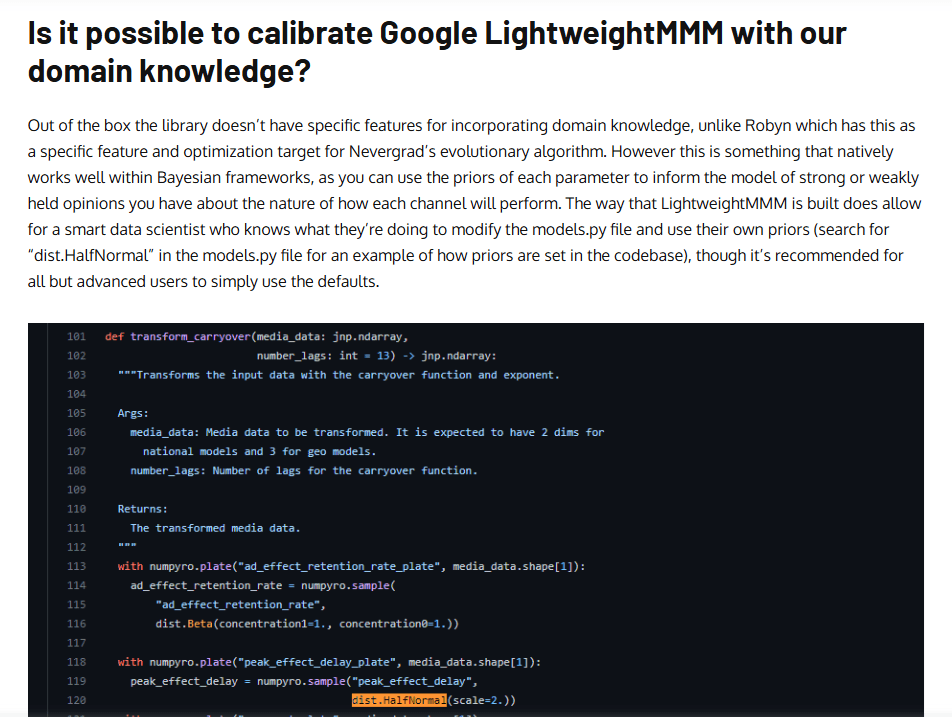Click the "dist.Beta(concentration1=1., concentration0=1.))" code
The image size is (952, 717).
tap(307, 624)
